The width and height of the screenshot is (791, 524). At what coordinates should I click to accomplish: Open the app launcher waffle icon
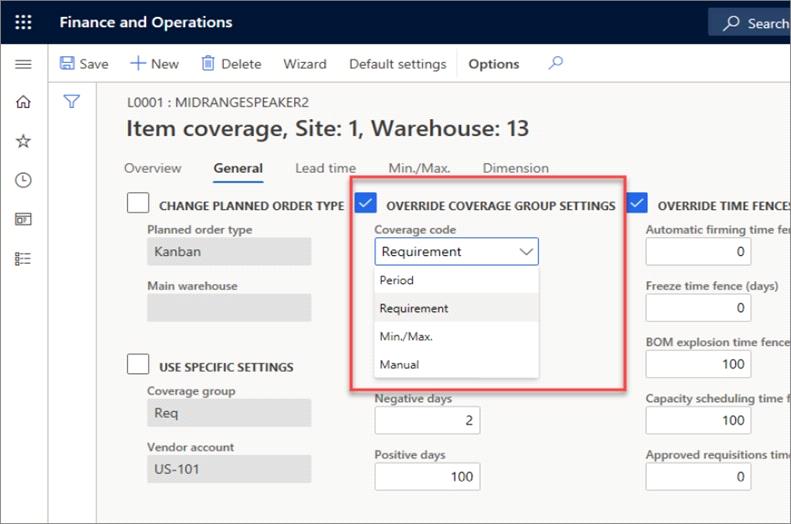click(x=23, y=22)
